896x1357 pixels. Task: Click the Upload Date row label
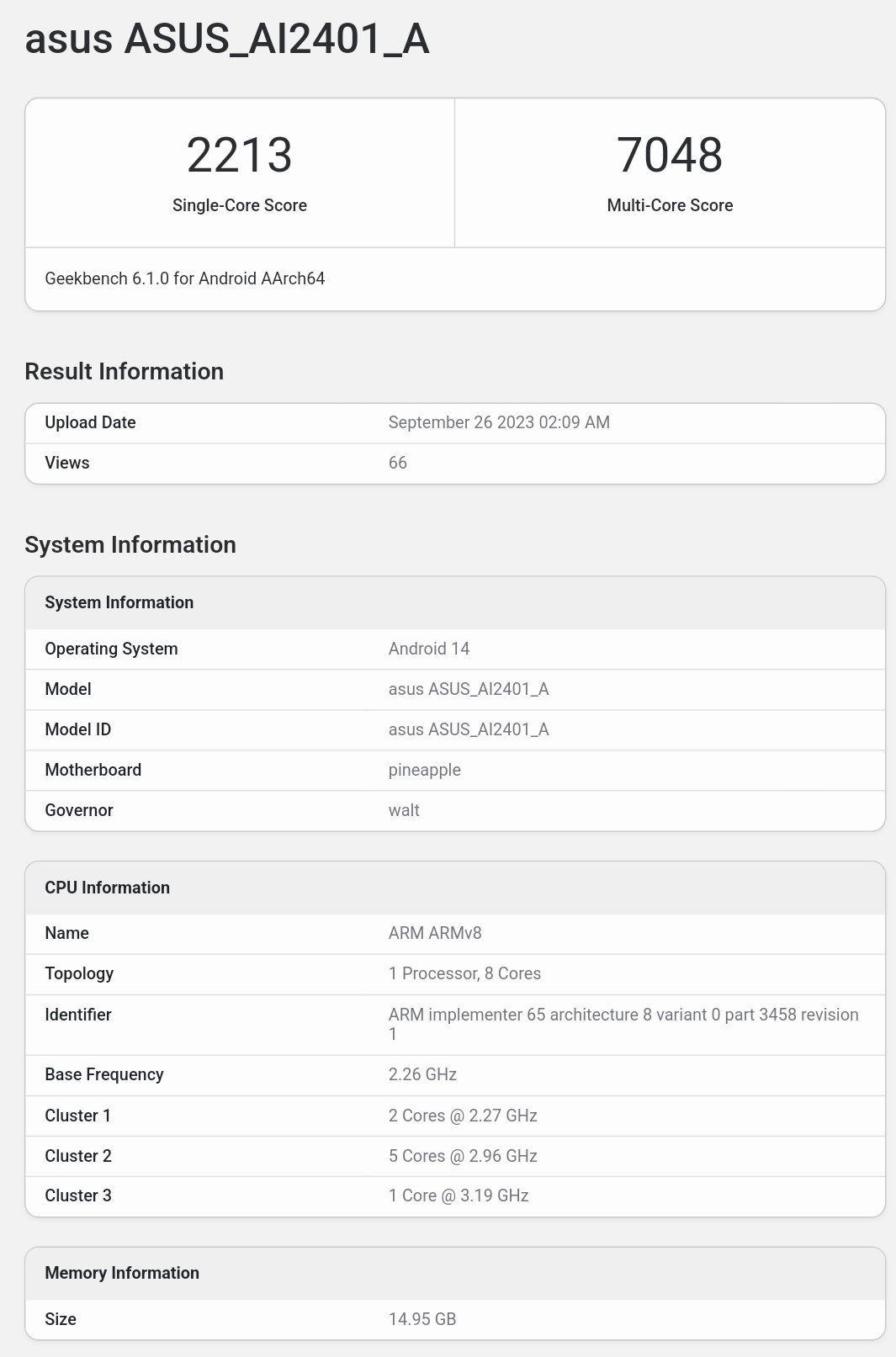(90, 422)
